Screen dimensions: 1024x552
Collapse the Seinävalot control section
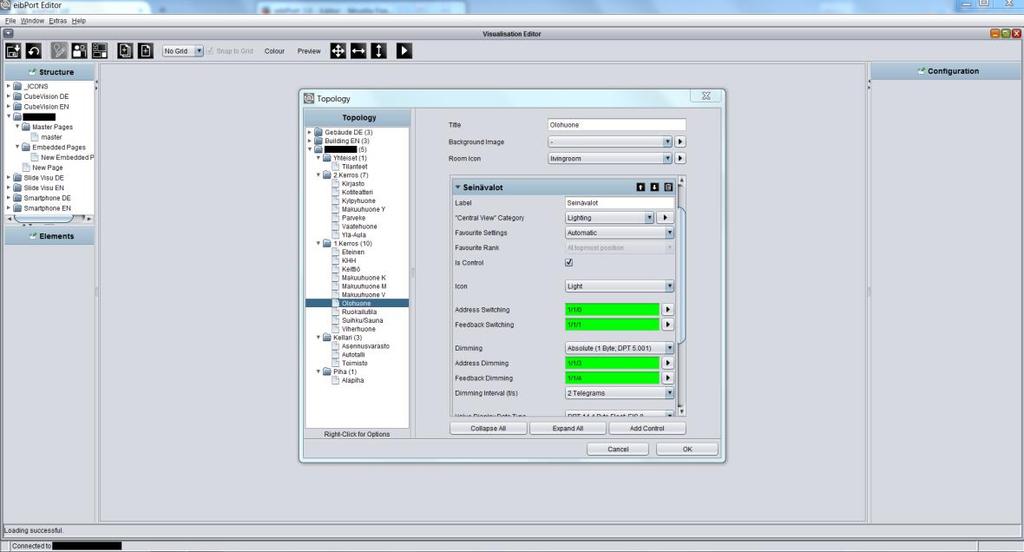coord(457,187)
